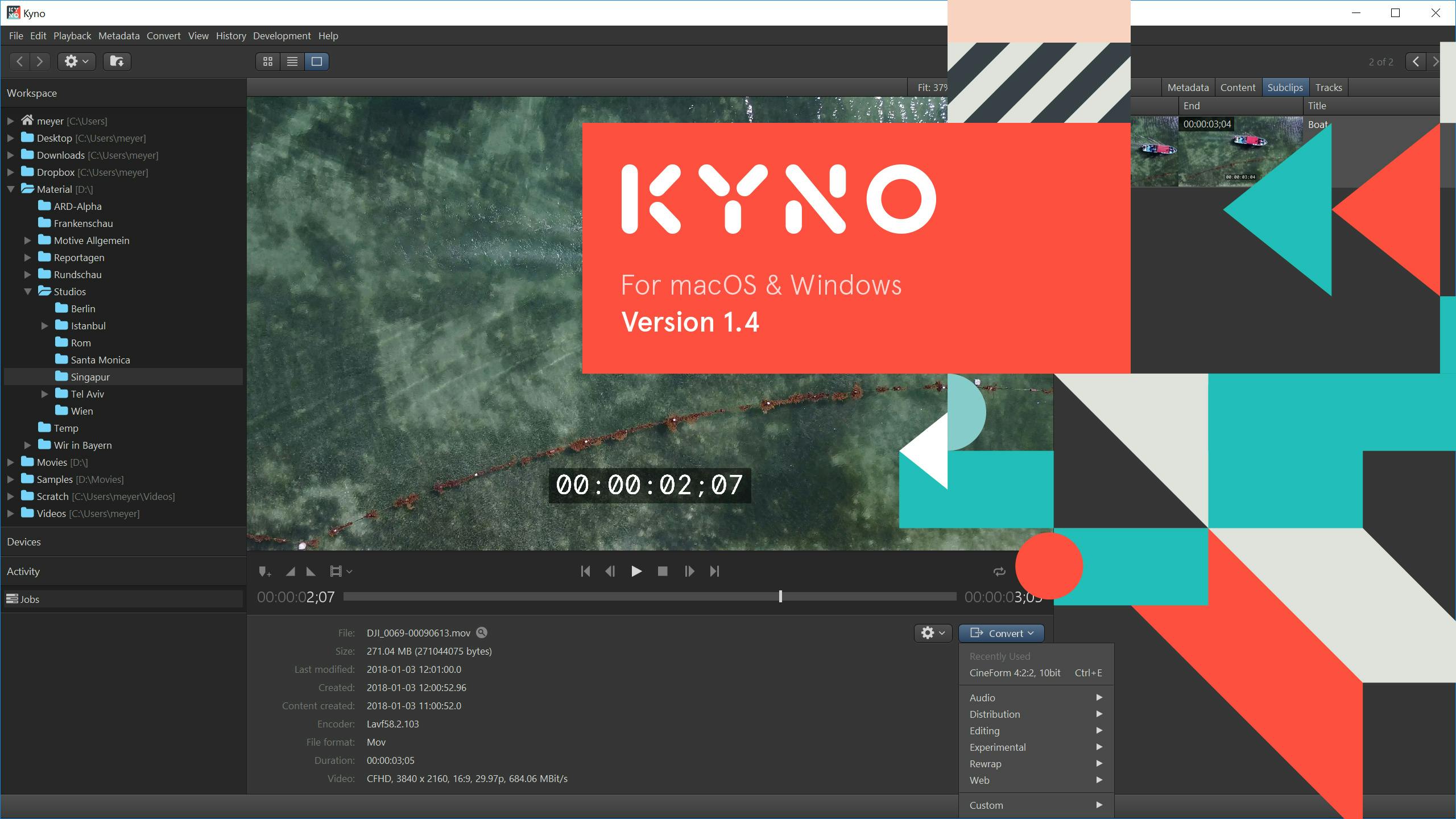Expand the meyer home folder
1456x819 pixels.
point(11,121)
